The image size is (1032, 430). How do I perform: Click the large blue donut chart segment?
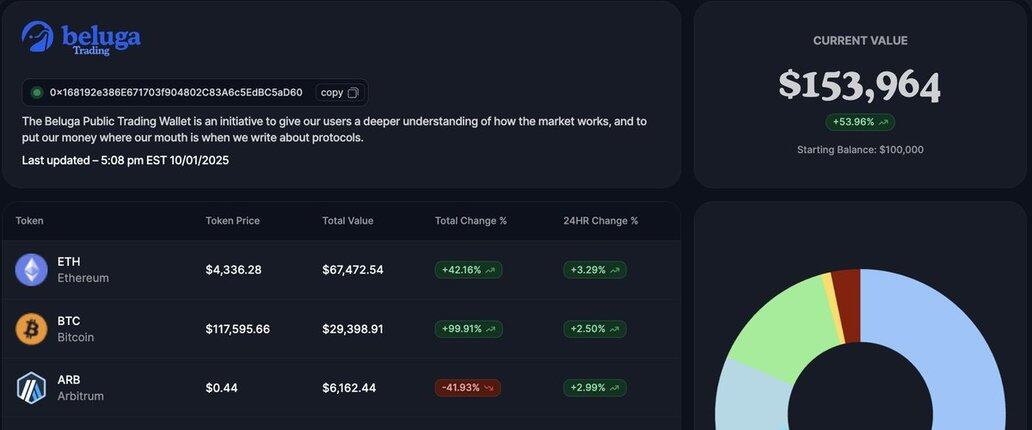coord(950,340)
